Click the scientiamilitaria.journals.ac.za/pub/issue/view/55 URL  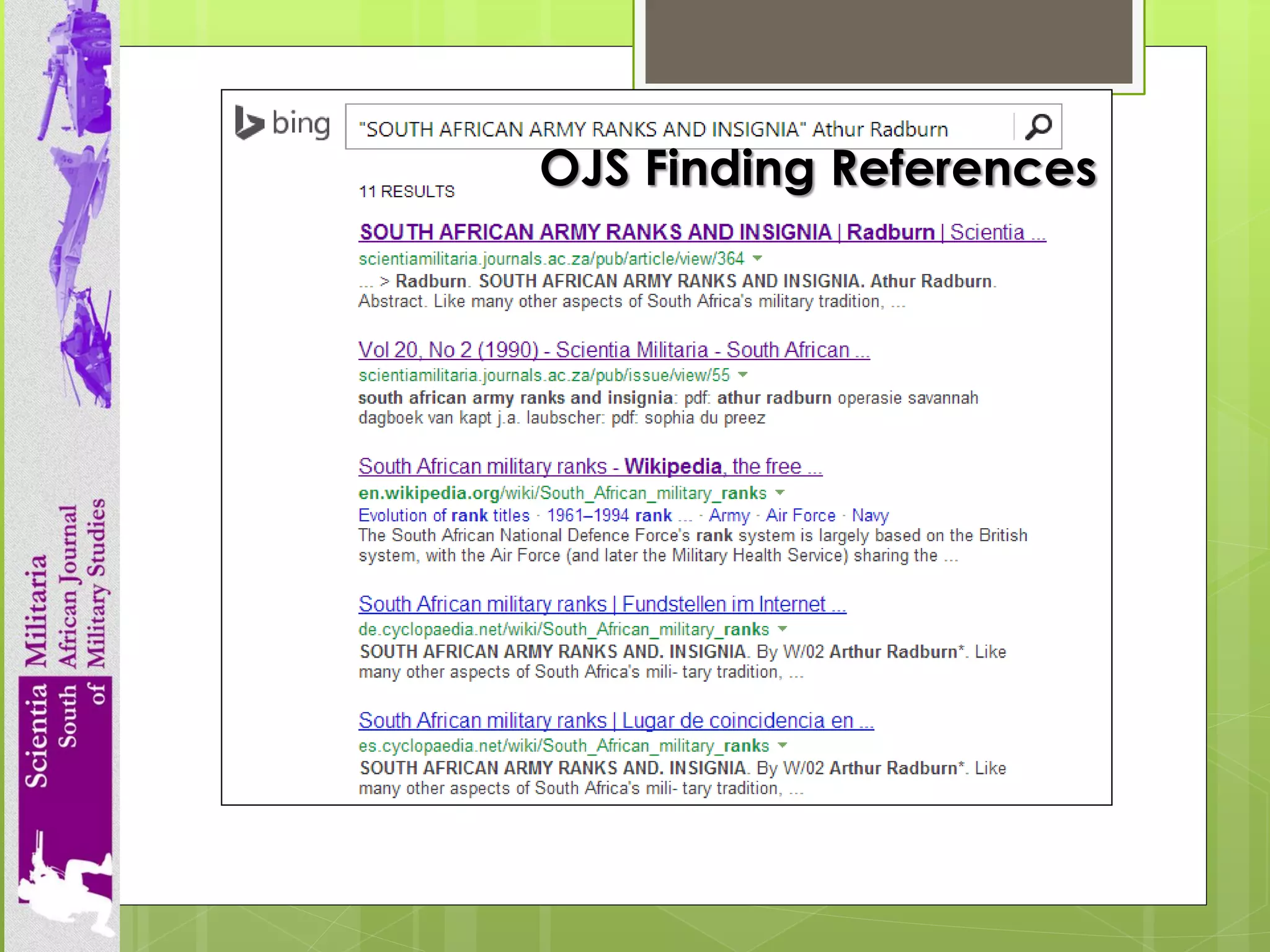[x=544, y=375]
